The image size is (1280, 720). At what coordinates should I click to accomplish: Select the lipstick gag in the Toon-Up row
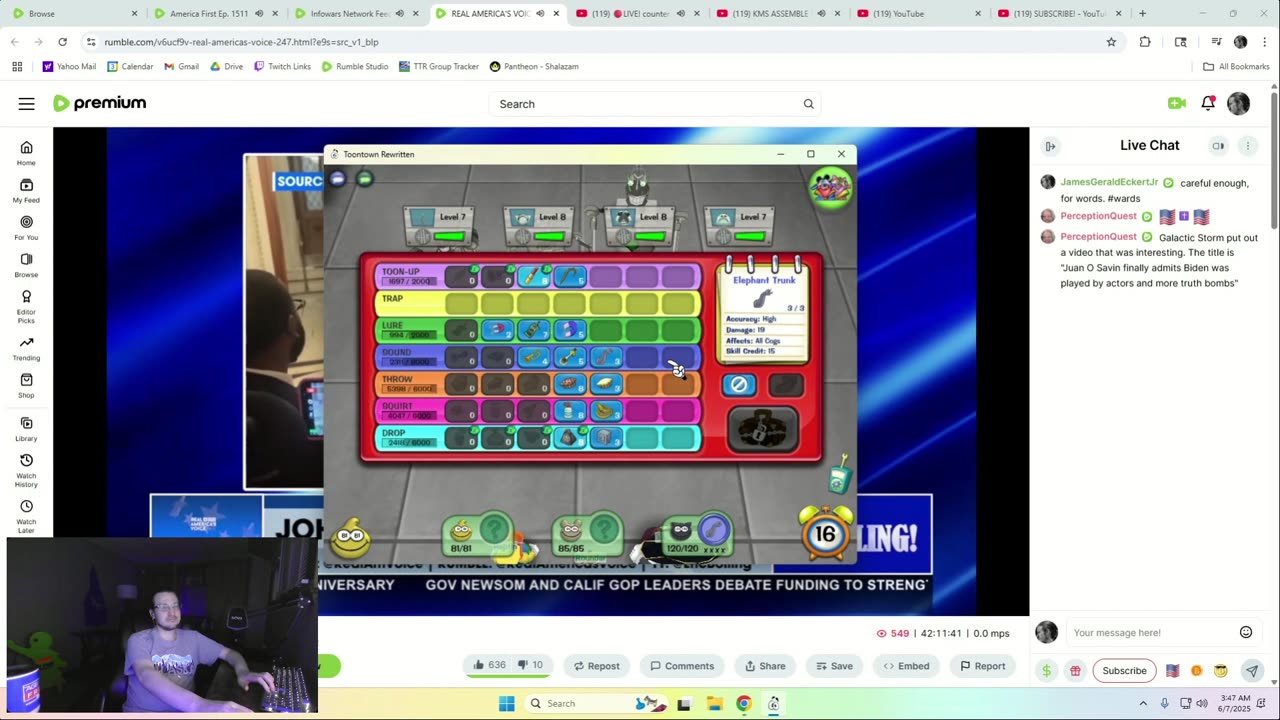coord(533,276)
